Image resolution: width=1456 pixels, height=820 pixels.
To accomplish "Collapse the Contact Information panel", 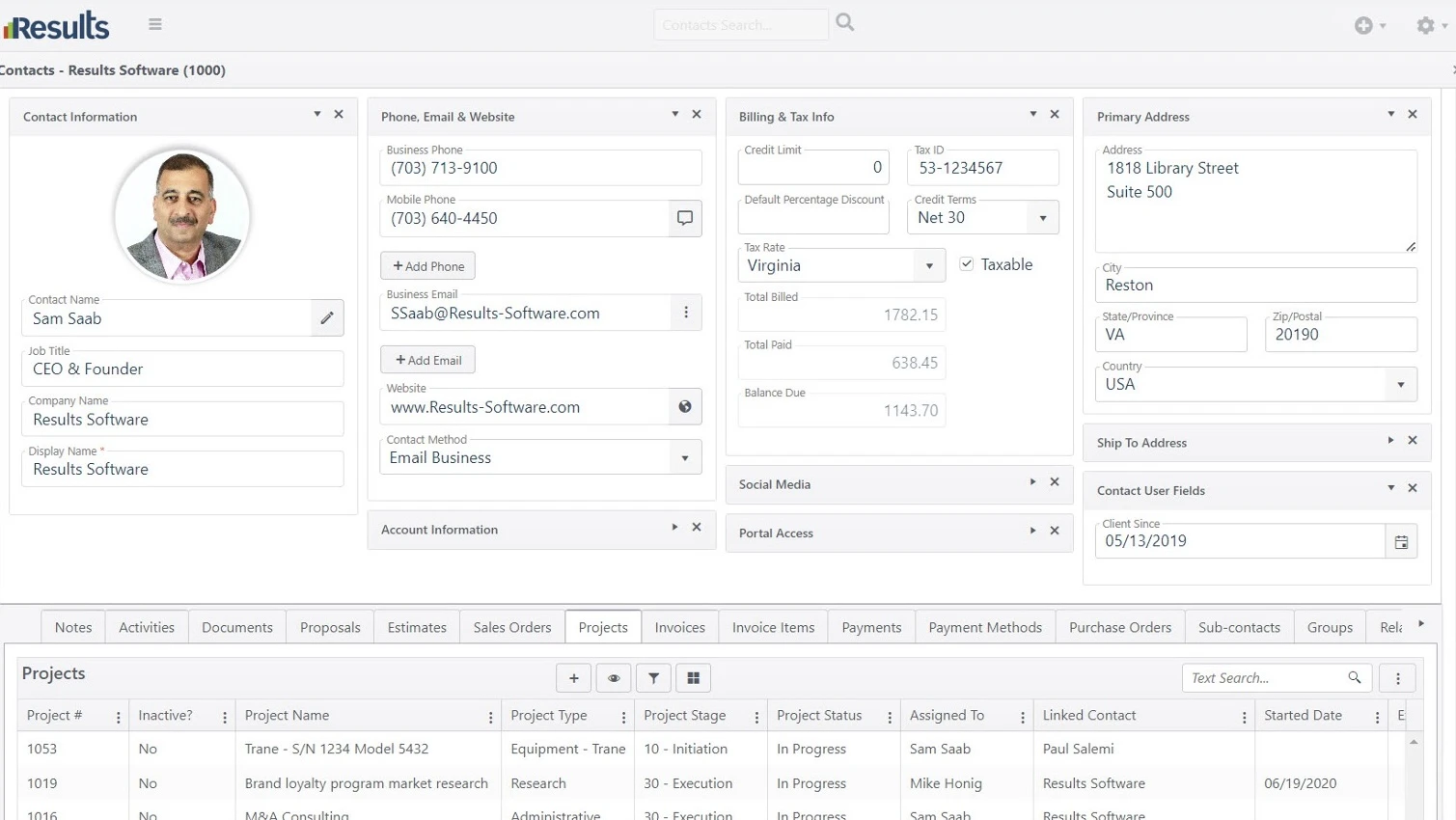I will [316, 115].
